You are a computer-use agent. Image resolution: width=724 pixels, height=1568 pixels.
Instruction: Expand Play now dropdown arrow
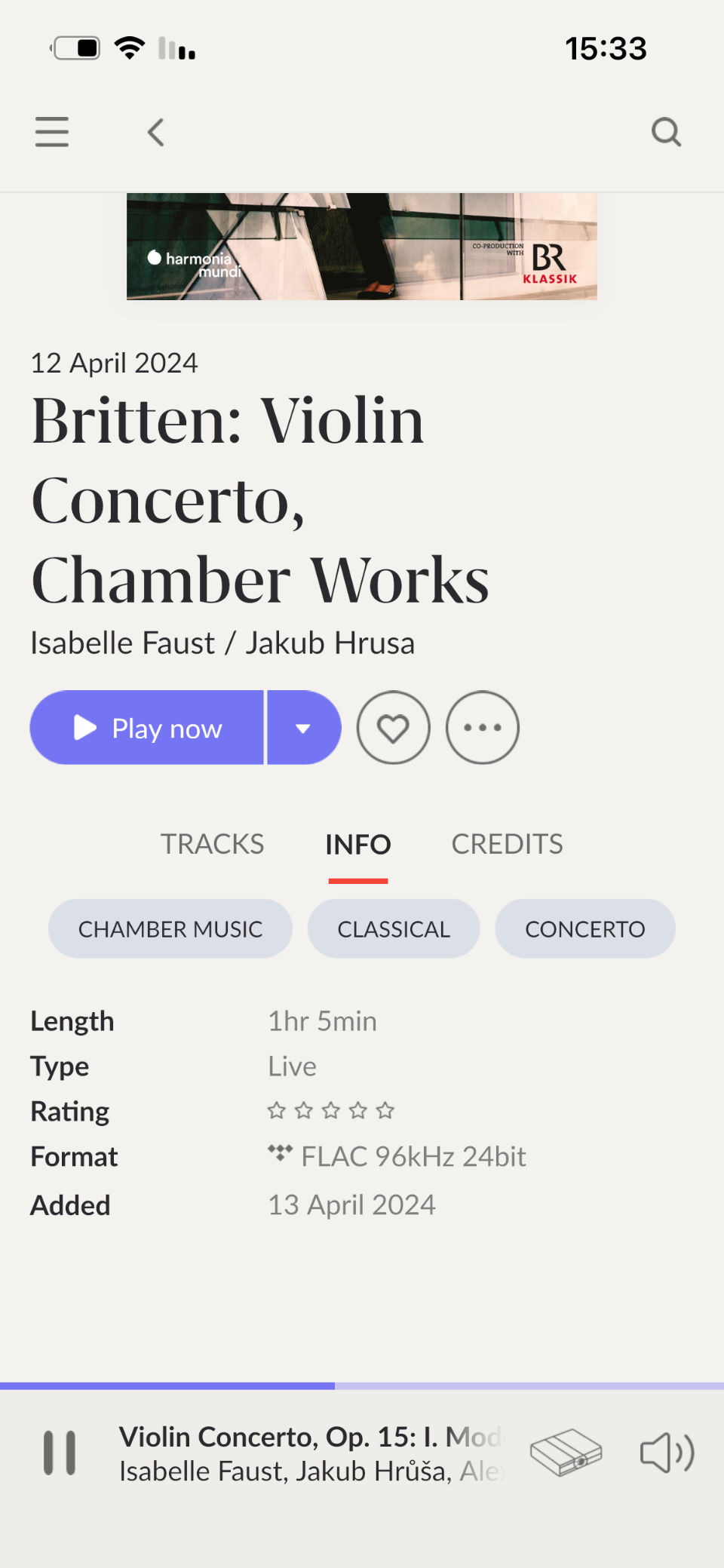pyautogui.click(x=303, y=728)
